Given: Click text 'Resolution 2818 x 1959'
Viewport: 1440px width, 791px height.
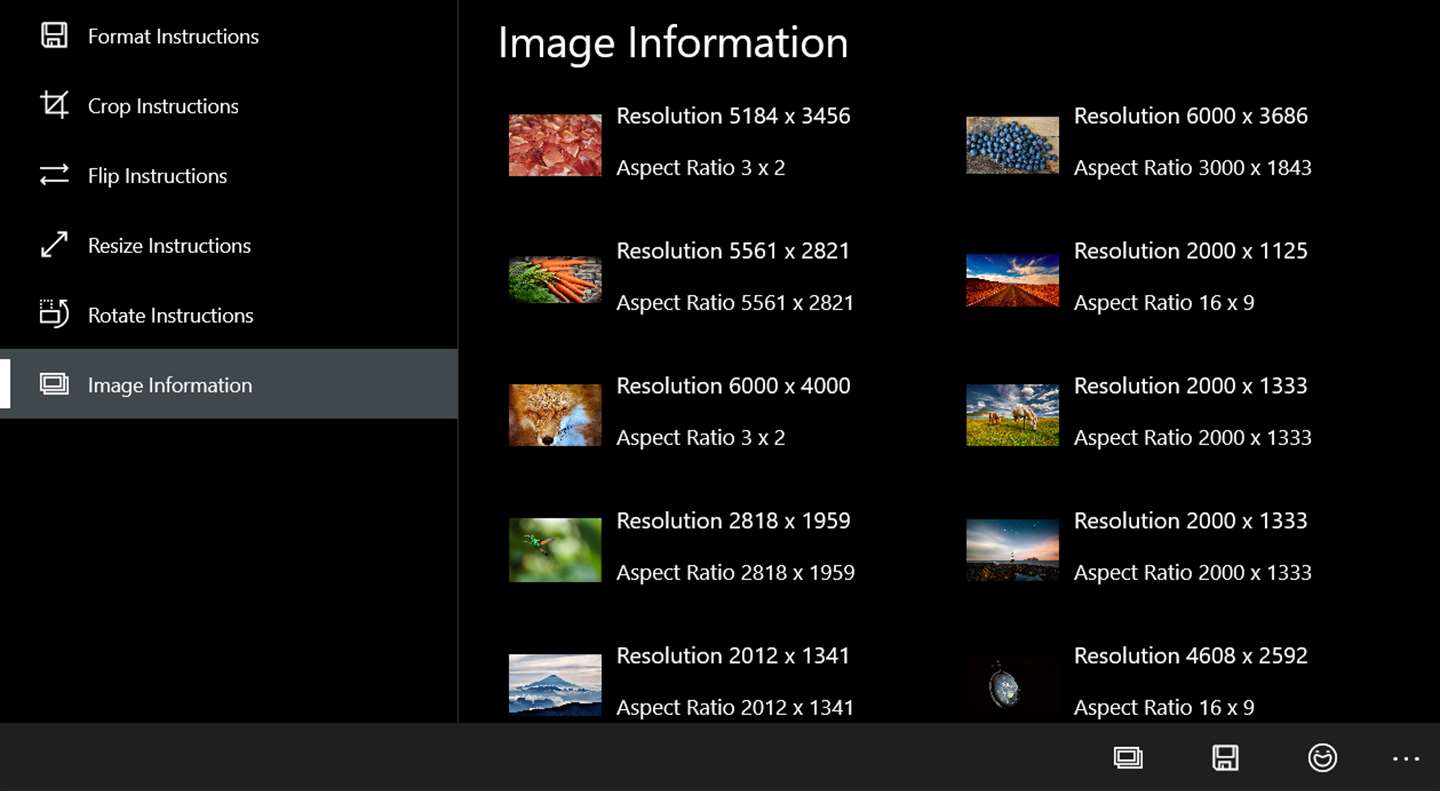Looking at the screenshot, I should [x=733, y=521].
